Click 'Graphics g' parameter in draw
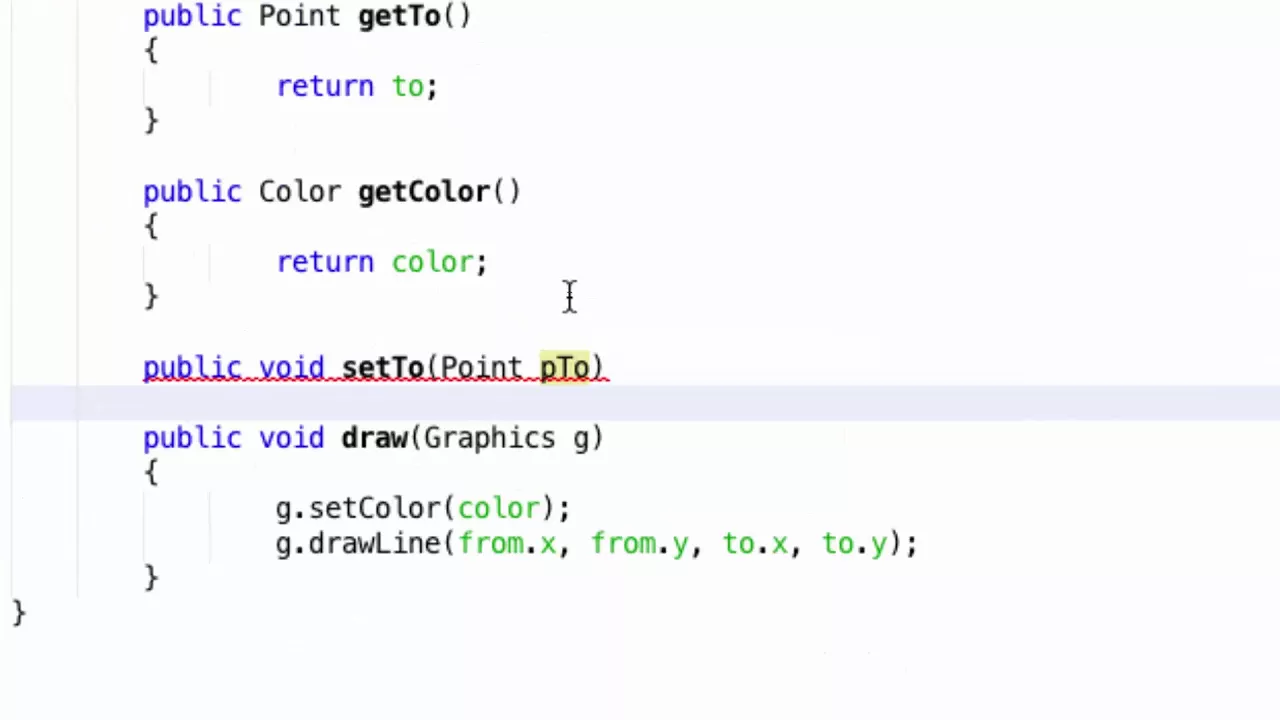Viewport: 1280px width, 720px height. coord(507,438)
